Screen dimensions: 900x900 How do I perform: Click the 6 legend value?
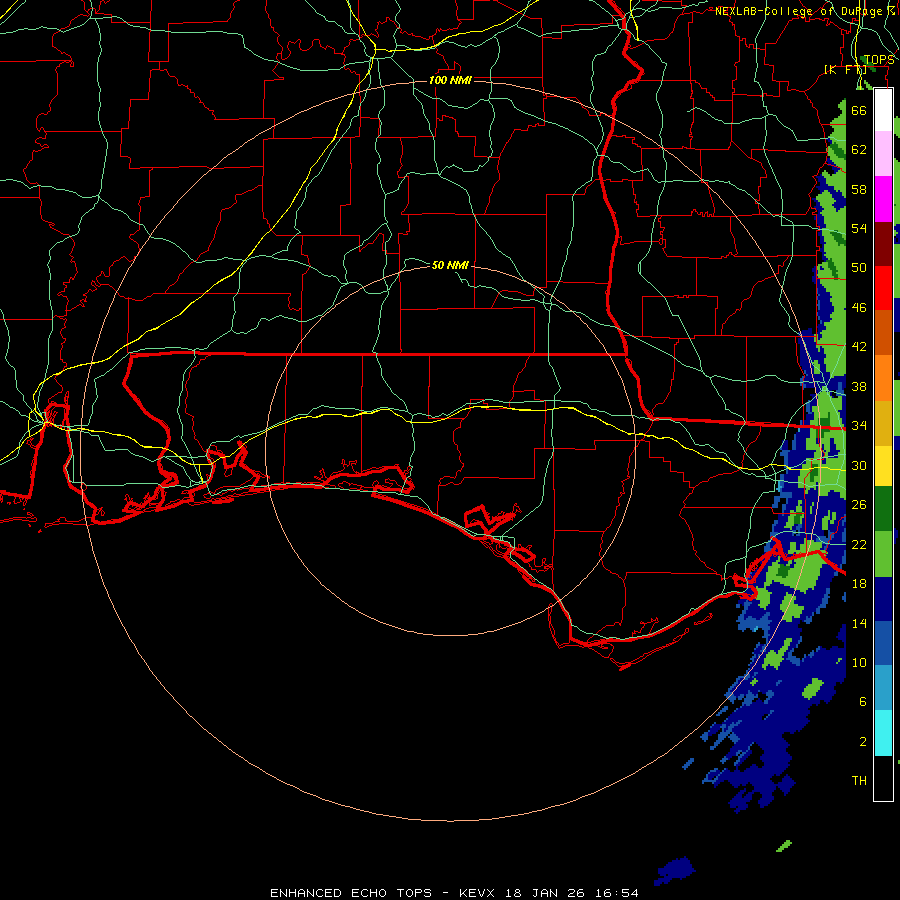pos(863,702)
